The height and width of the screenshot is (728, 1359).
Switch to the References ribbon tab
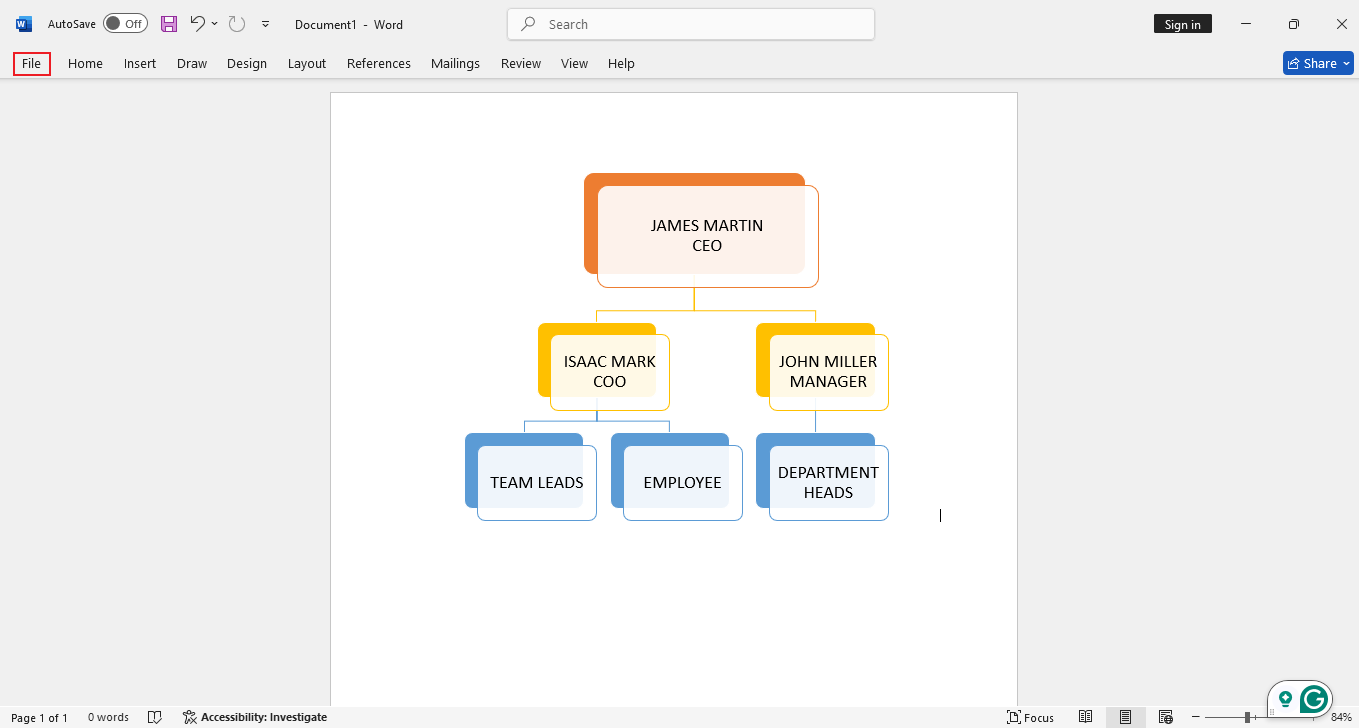pyautogui.click(x=378, y=63)
